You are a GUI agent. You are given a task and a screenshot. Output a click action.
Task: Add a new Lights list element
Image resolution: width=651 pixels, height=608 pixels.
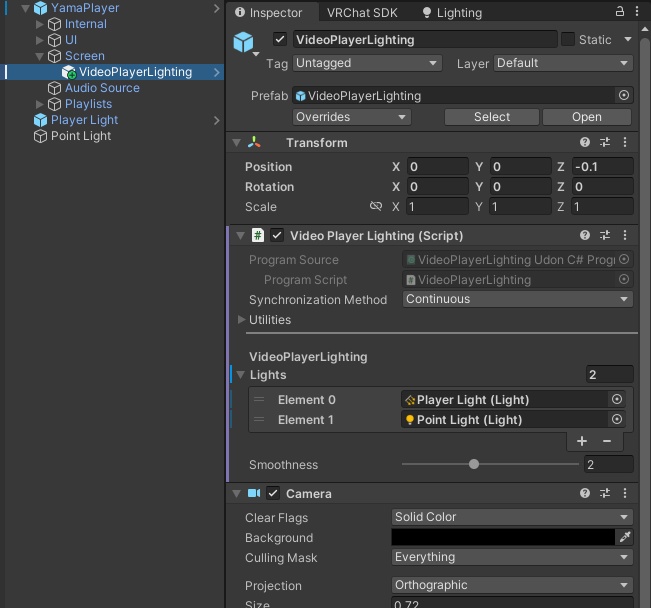(582, 441)
